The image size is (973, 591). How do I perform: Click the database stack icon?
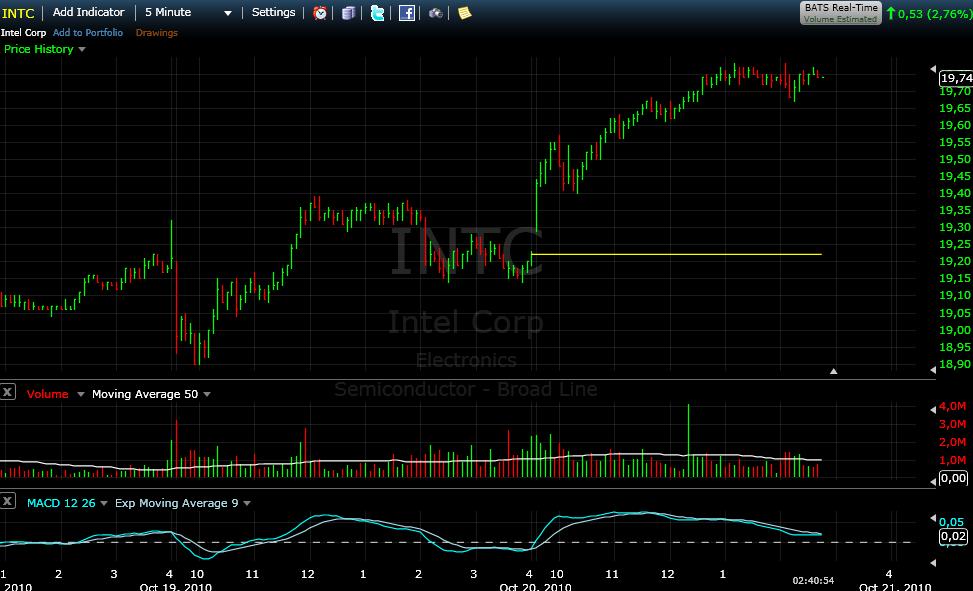coord(349,12)
